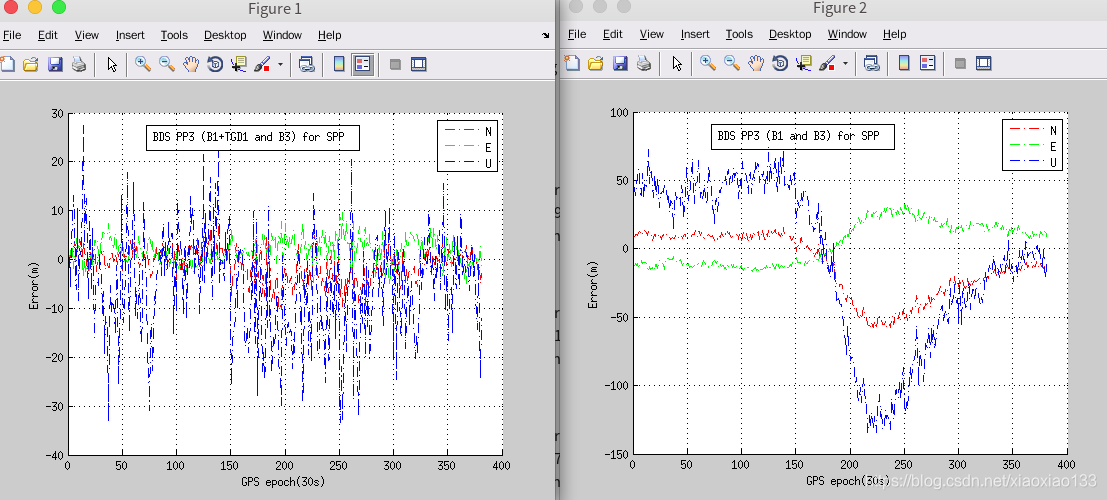This screenshot has width=1107, height=500.
Task: Open brush color dropdown arrow in Figure 1
Action: point(280,64)
